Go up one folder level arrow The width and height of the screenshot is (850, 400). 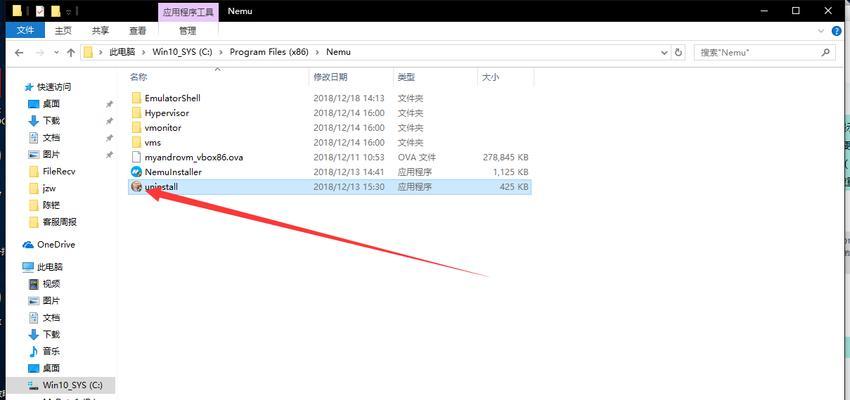71,53
